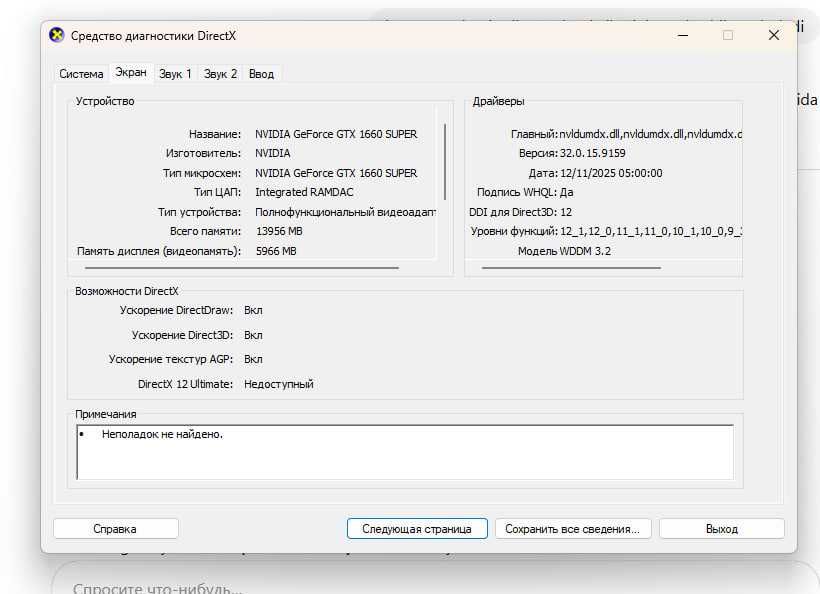The image size is (820, 594).
Task: Switch to the Система tab
Action: pyautogui.click(x=81, y=74)
